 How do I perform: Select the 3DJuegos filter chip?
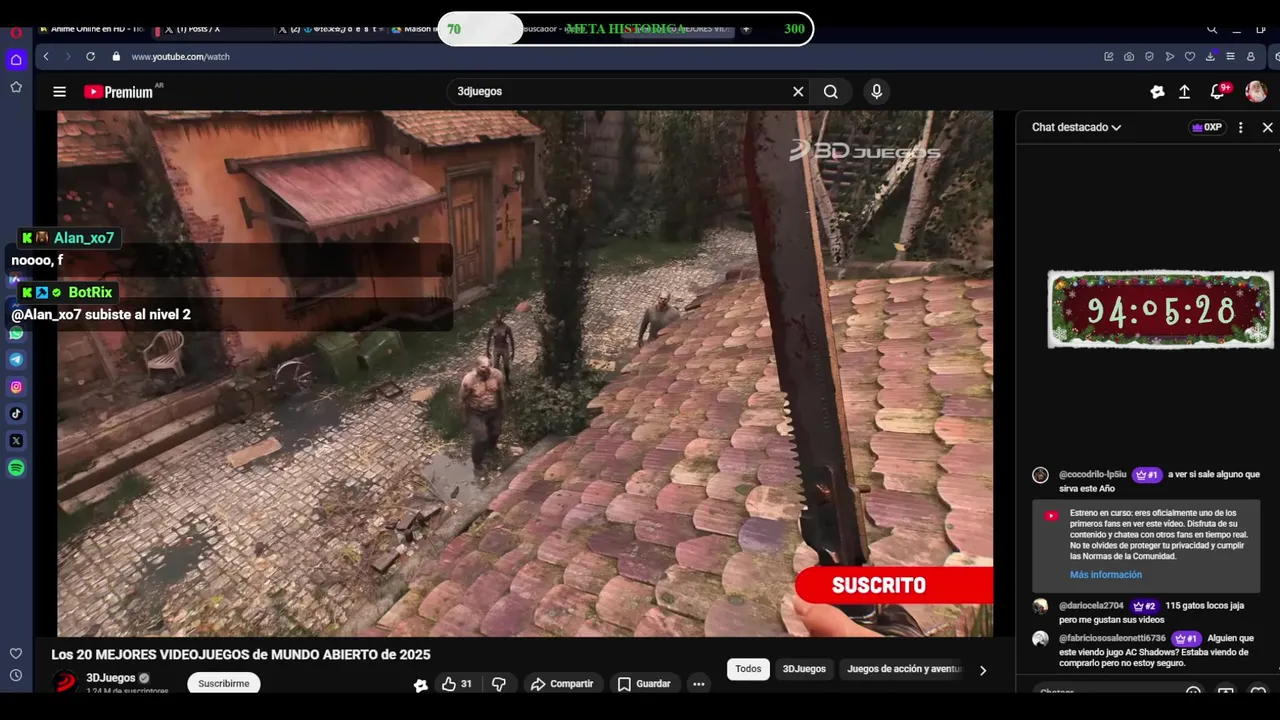[804, 669]
